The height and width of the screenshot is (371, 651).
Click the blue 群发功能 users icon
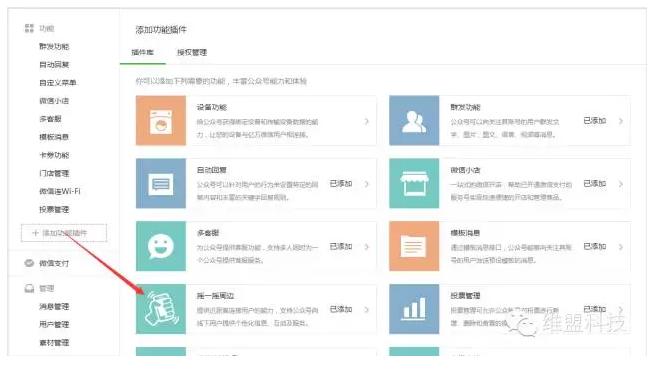click(x=414, y=120)
